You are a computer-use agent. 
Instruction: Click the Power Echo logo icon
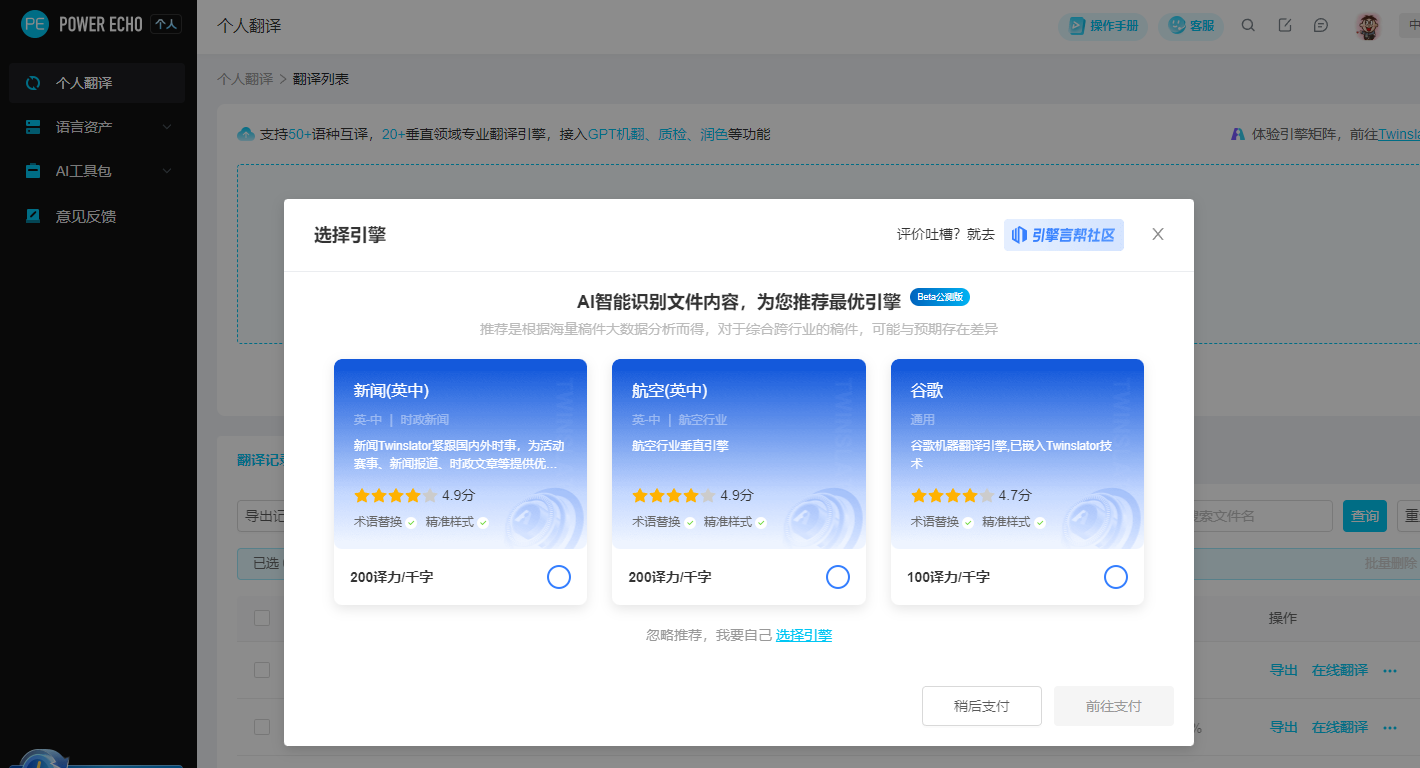[35, 25]
